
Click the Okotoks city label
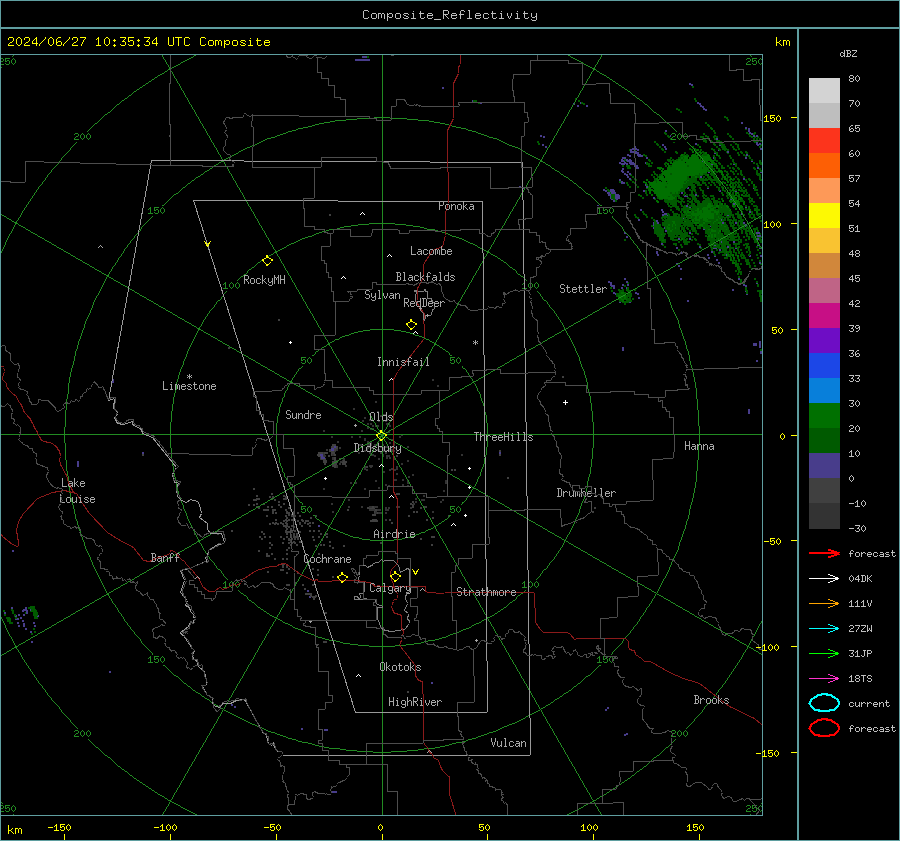pos(400,667)
